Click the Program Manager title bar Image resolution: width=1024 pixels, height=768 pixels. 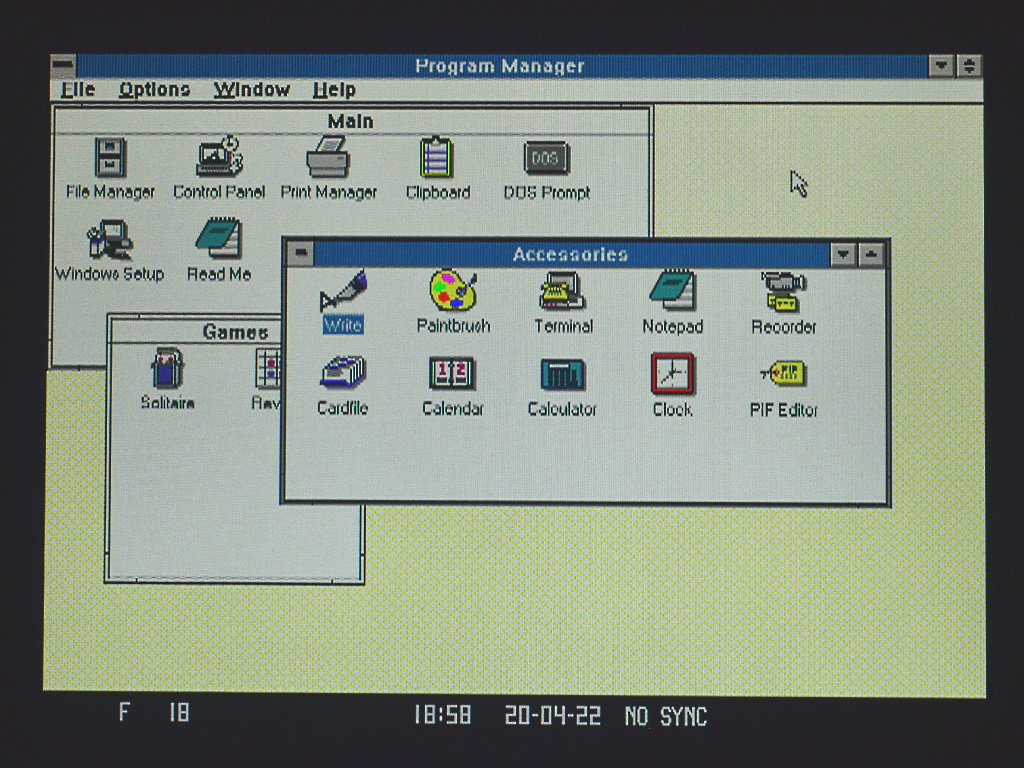tap(502, 66)
